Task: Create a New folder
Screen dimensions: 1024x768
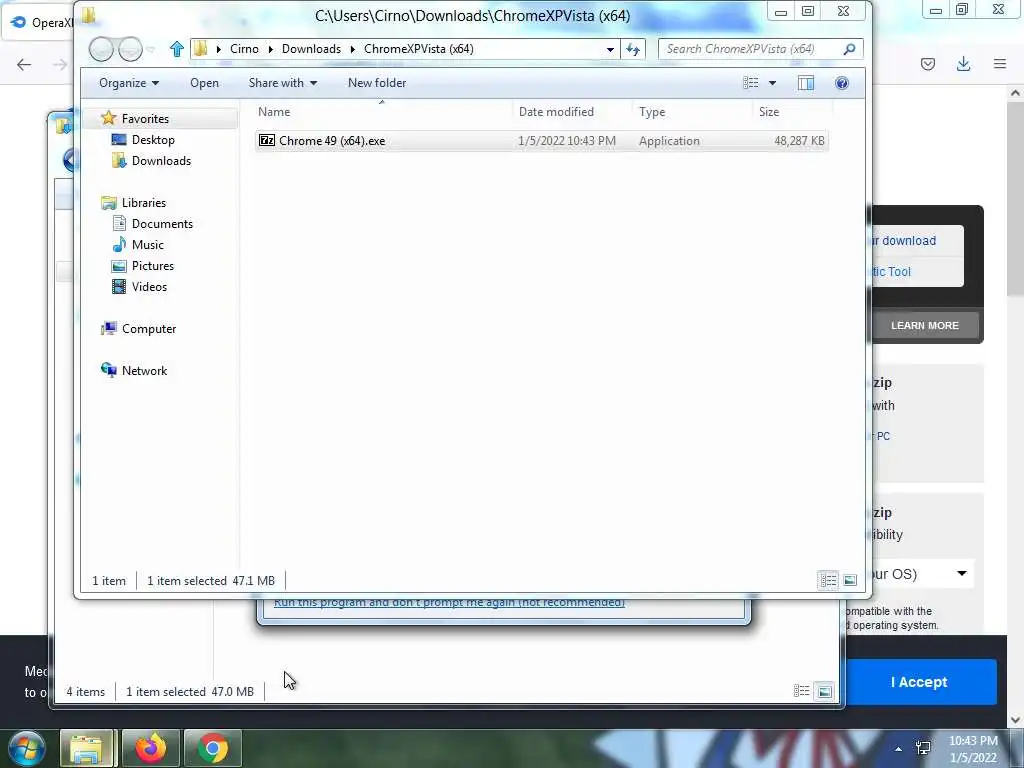Action: (x=377, y=83)
